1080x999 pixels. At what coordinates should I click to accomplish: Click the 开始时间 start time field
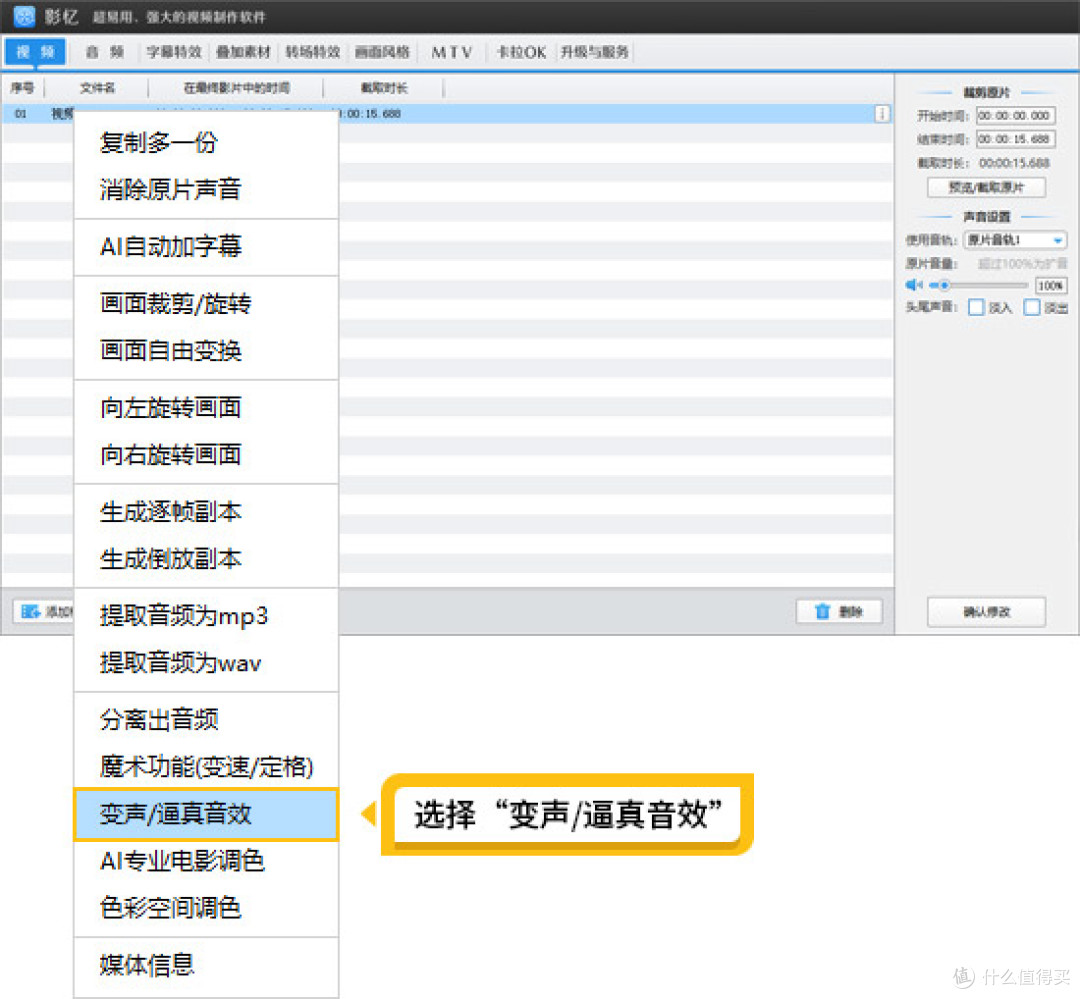(1015, 116)
